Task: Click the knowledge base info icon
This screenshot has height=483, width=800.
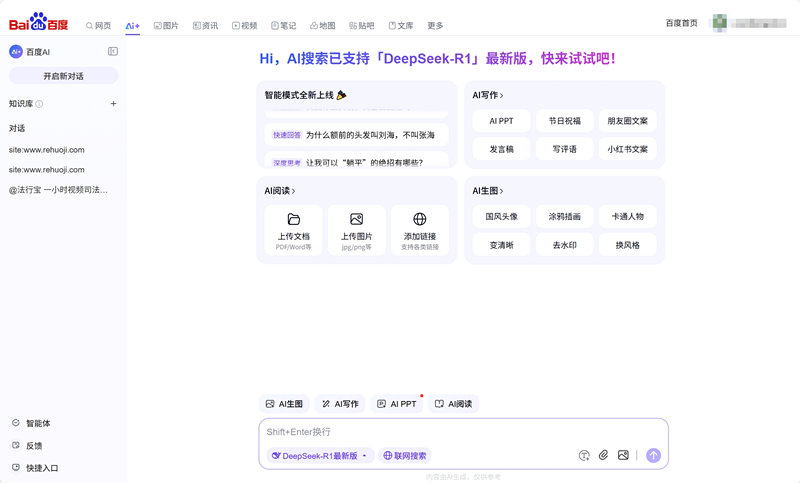Action: click(x=39, y=104)
